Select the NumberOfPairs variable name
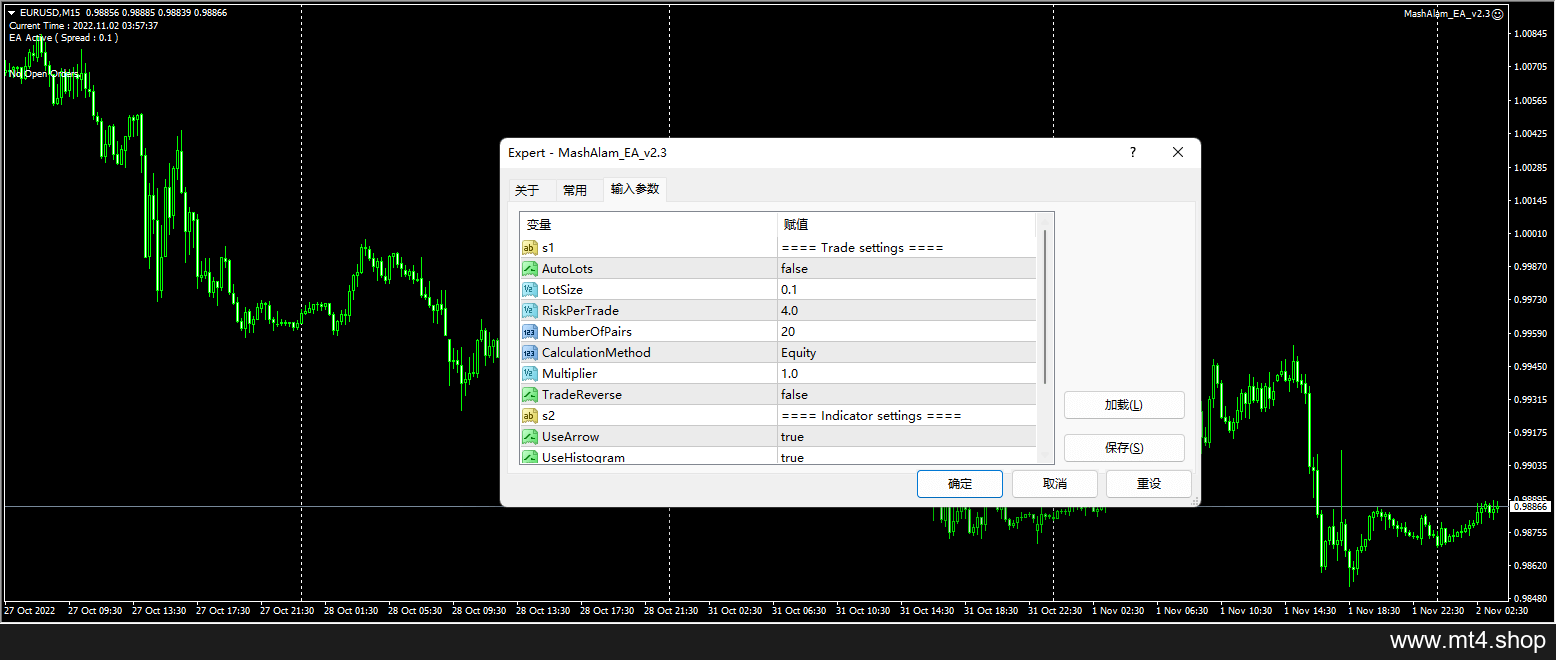The image size is (1556, 660). (587, 332)
